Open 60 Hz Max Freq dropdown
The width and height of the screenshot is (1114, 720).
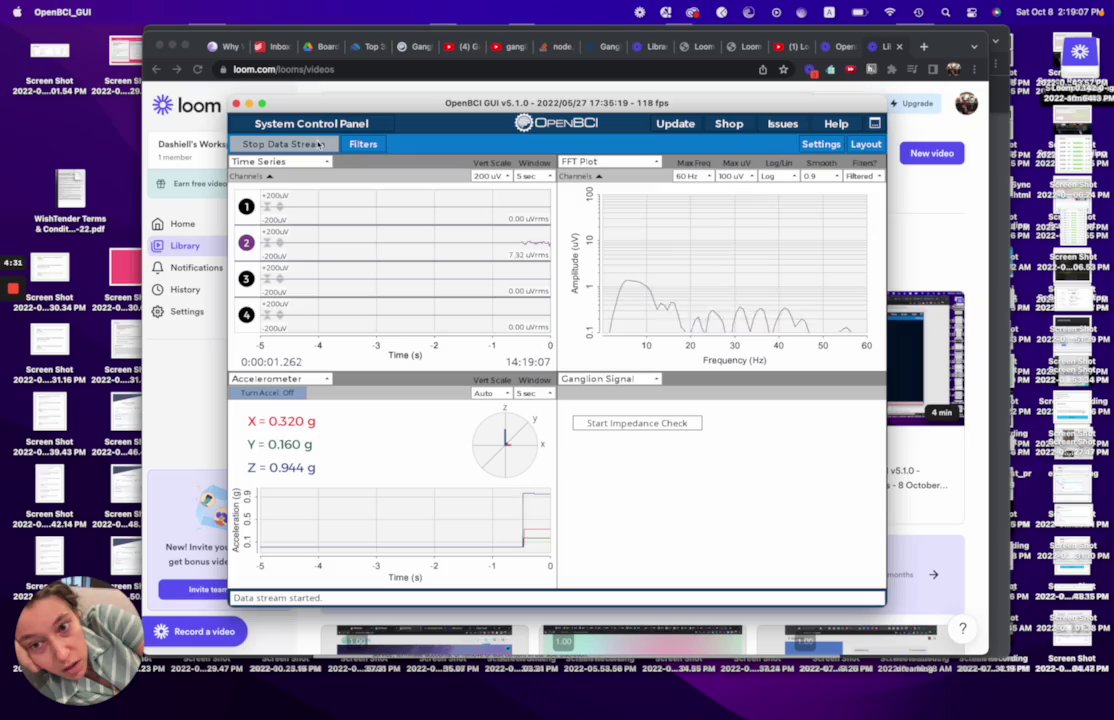coord(693,176)
